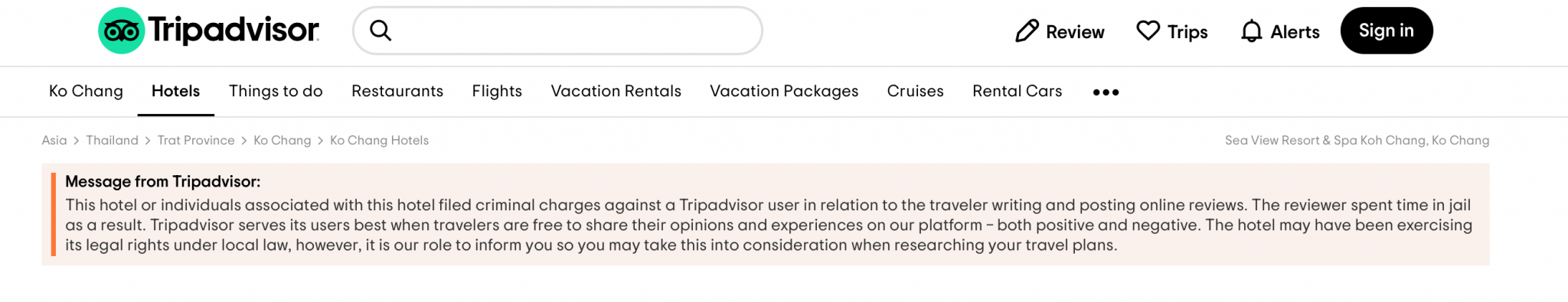The image size is (1568, 302).
Task: Click the Review pencil icon
Action: click(1027, 31)
